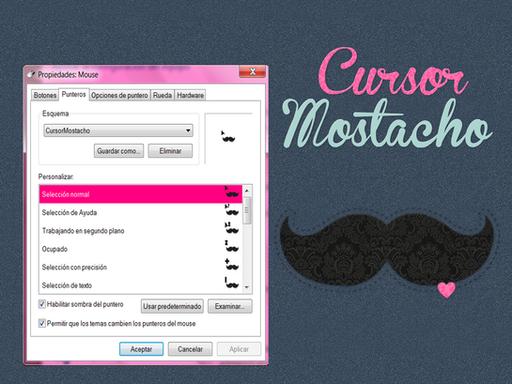
Task: Select the Selección de texto row
Action: click(140, 285)
